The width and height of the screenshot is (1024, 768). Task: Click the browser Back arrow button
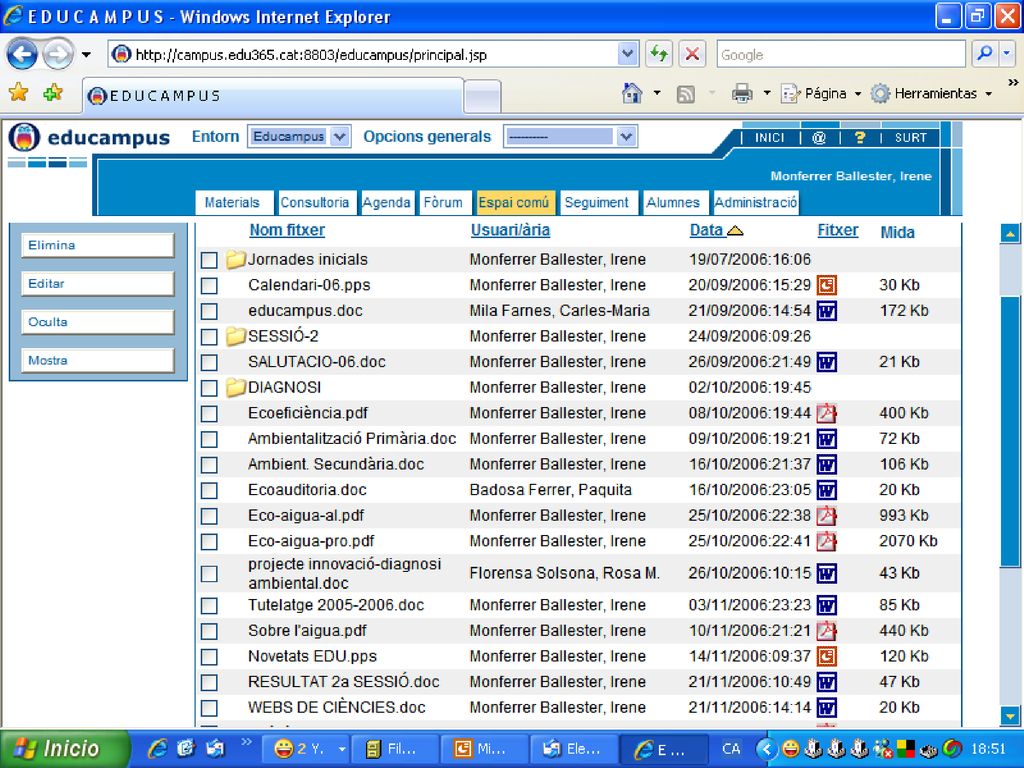coord(22,54)
